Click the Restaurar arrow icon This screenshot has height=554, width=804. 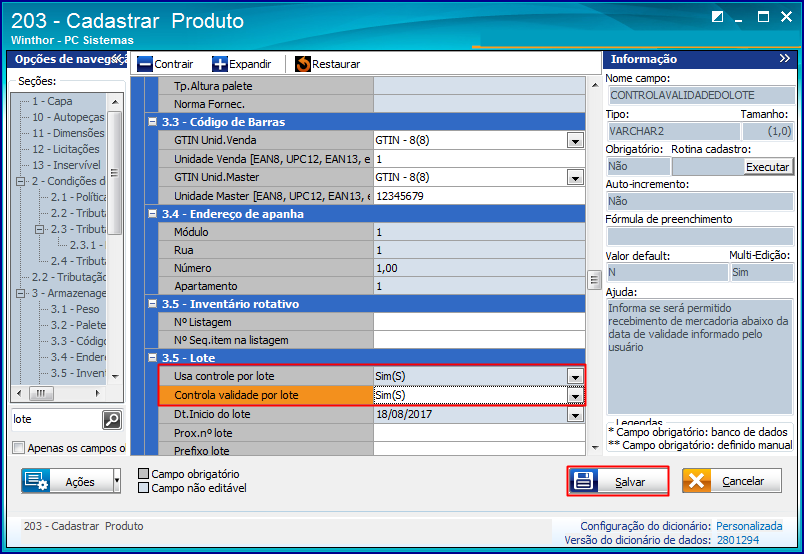click(303, 65)
